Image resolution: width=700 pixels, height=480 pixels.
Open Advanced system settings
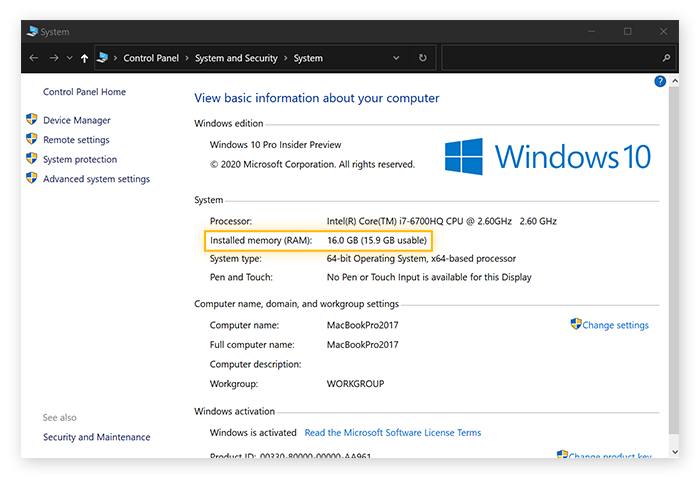[x=96, y=179]
